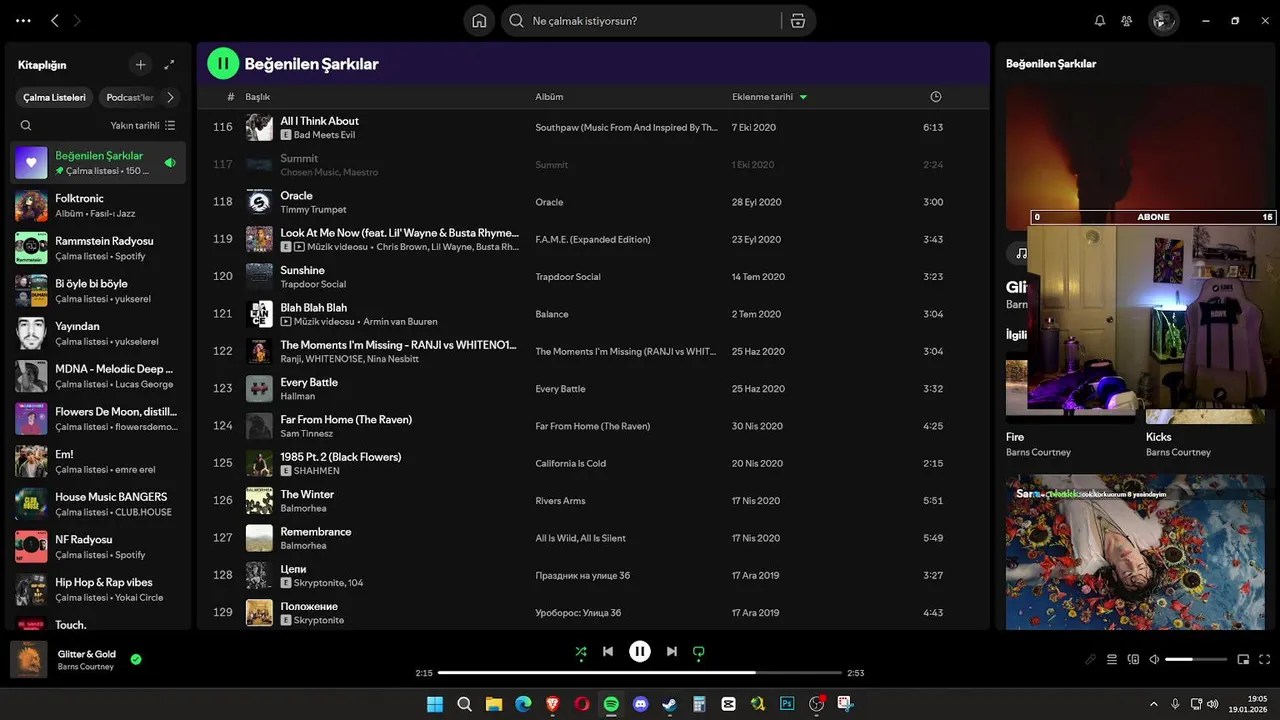Go to Spotify Home via house icon
1280x720 pixels.
coord(479,21)
